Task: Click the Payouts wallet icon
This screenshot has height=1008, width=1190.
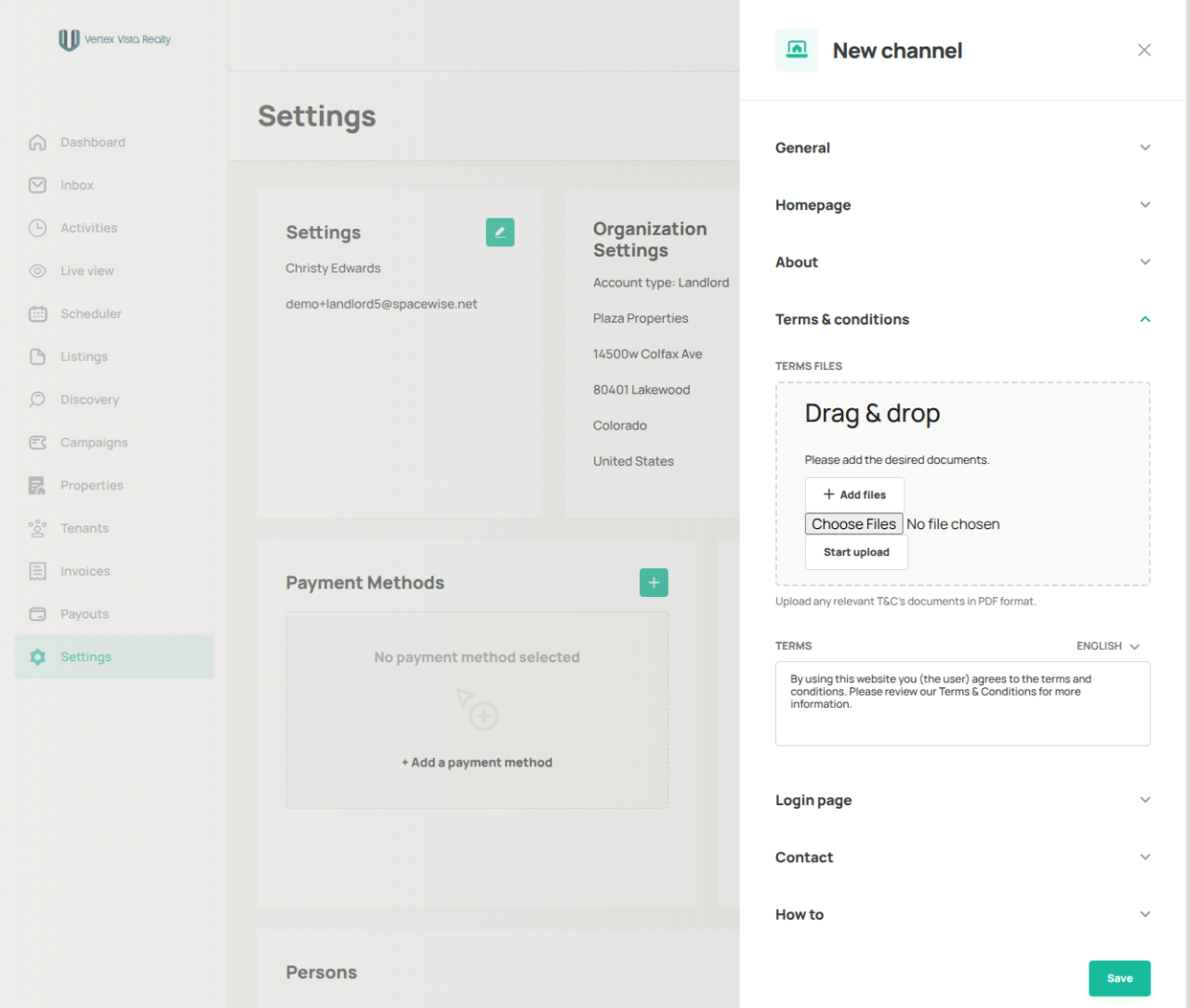Action: [37, 614]
